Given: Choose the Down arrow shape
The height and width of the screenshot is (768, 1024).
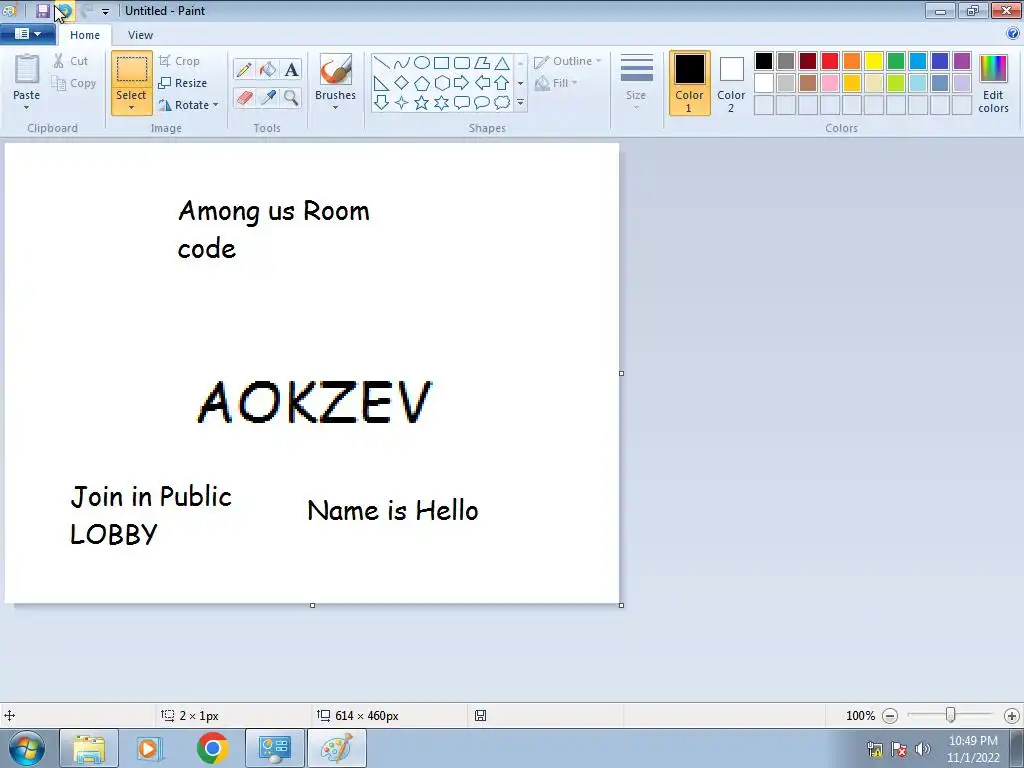Looking at the screenshot, I should coord(382,103).
